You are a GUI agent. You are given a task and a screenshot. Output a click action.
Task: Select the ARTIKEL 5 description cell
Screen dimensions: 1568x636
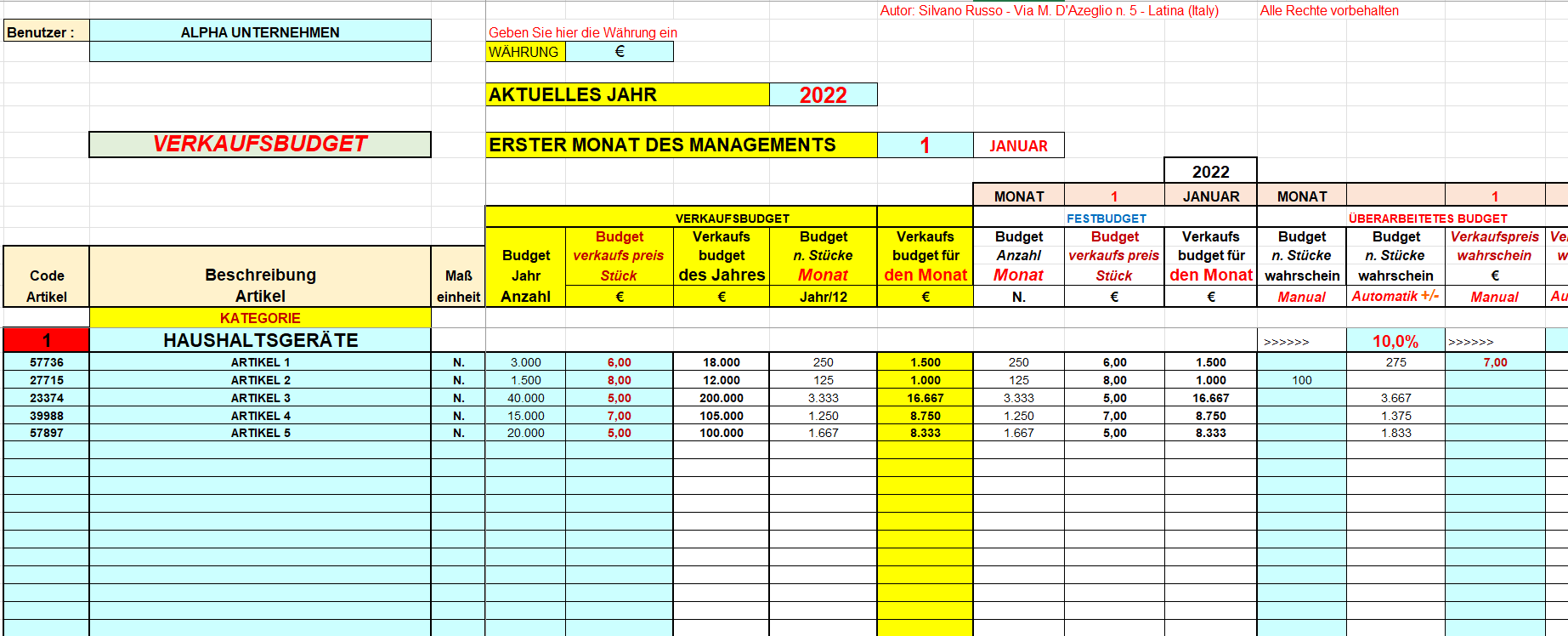tap(260, 433)
